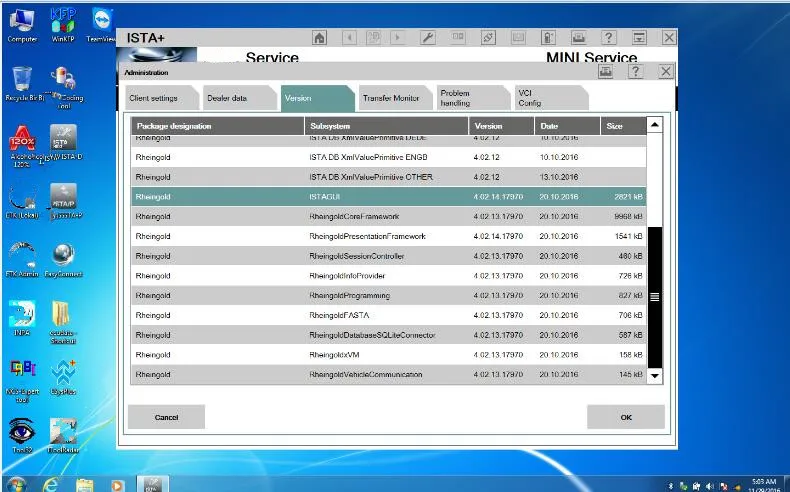
Task: Select the ISTA DB XmlValuePrimitive OTHER row
Action: click(388, 177)
